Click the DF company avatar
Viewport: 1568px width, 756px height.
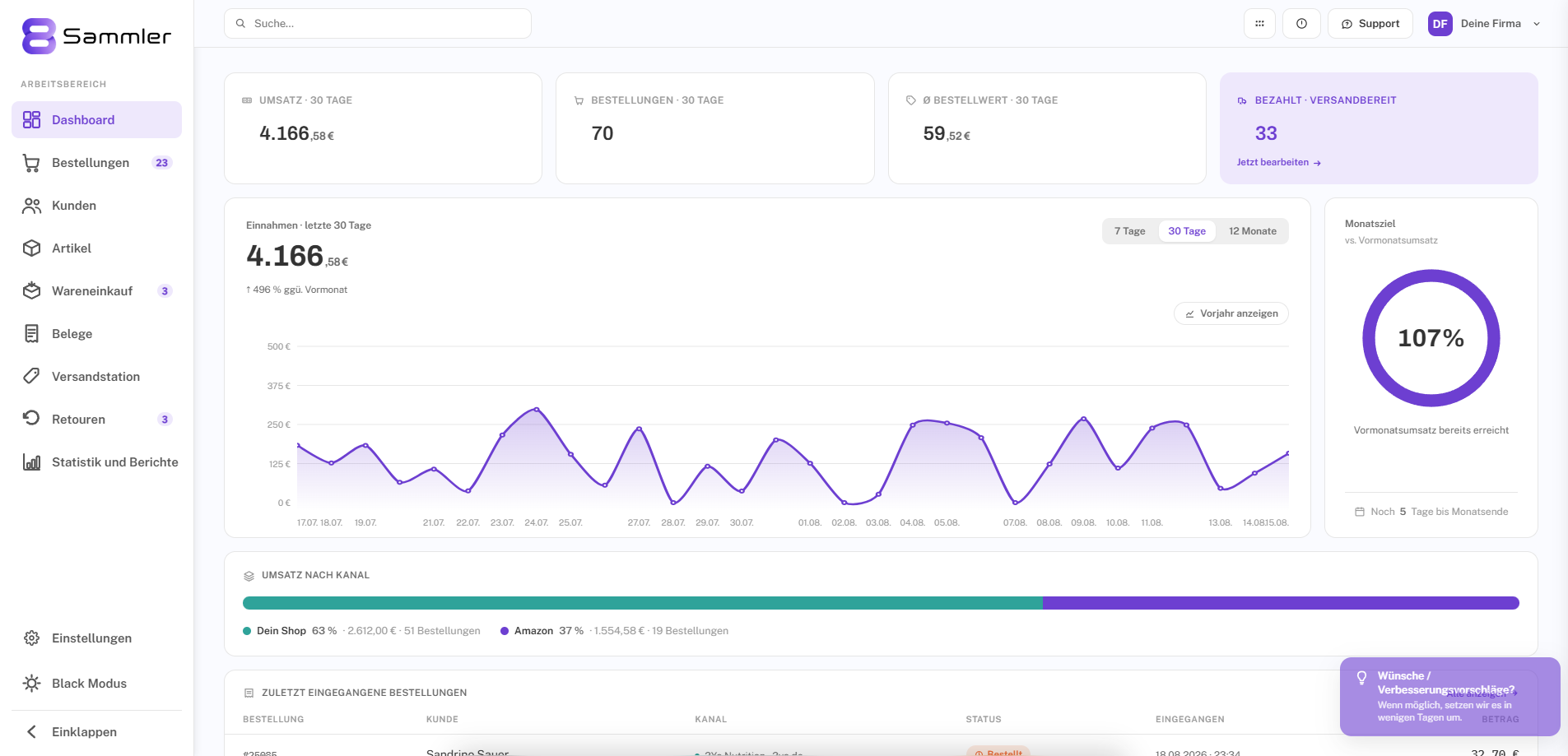click(x=1440, y=24)
